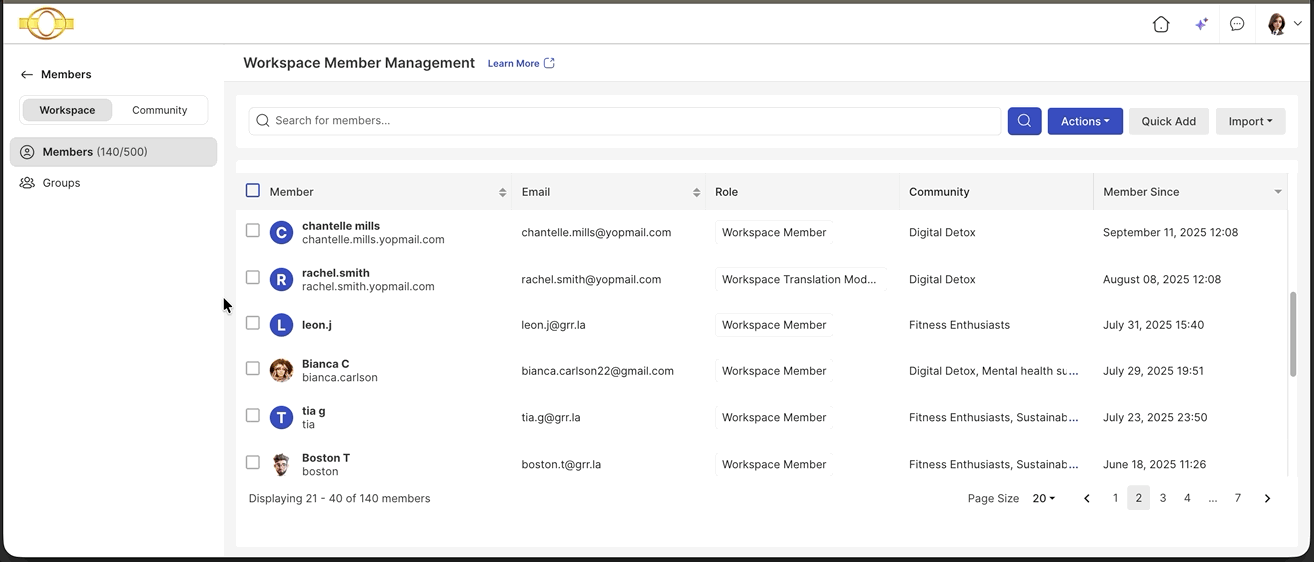Click the Groups people icon in sidebar
The height and width of the screenshot is (562, 1314).
pyautogui.click(x=27, y=183)
